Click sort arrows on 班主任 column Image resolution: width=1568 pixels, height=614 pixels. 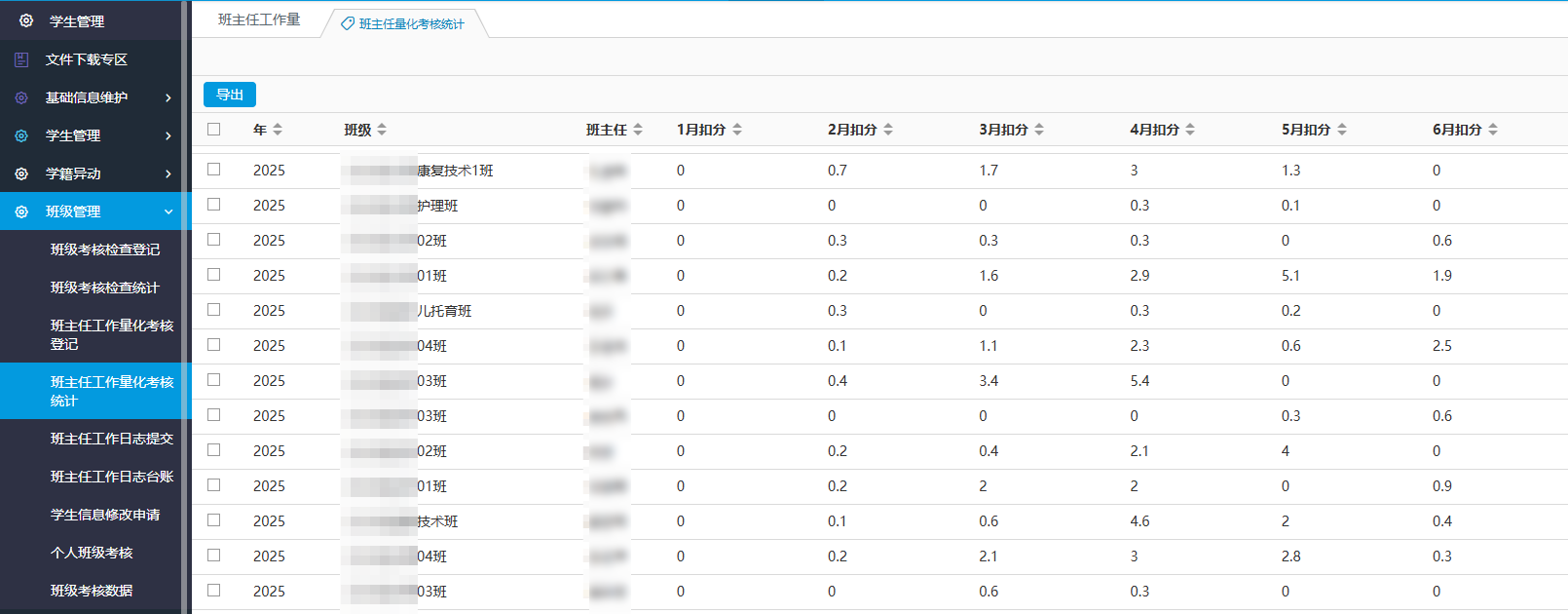pos(638,130)
